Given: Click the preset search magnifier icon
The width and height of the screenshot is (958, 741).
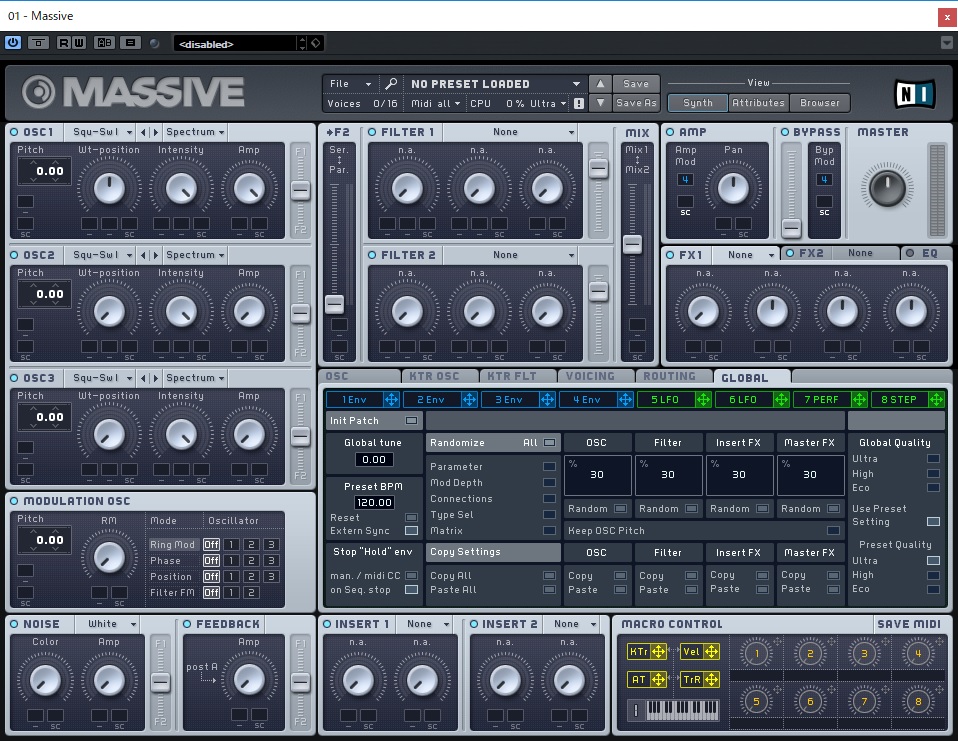Looking at the screenshot, I should pyautogui.click(x=391, y=83).
